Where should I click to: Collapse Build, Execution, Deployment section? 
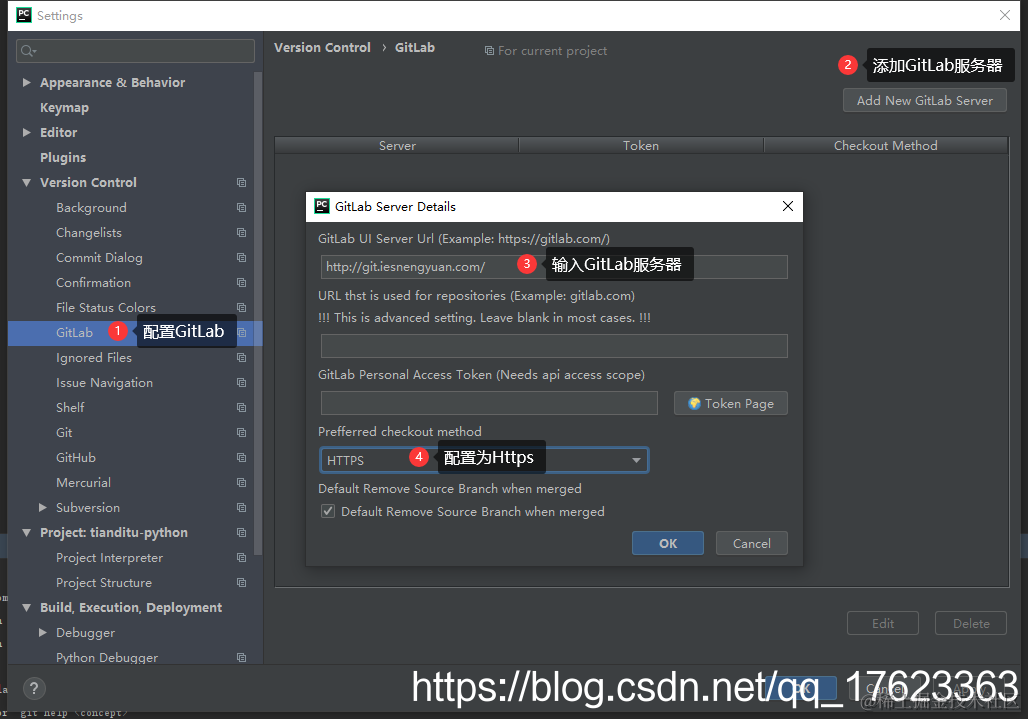tap(26, 608)
